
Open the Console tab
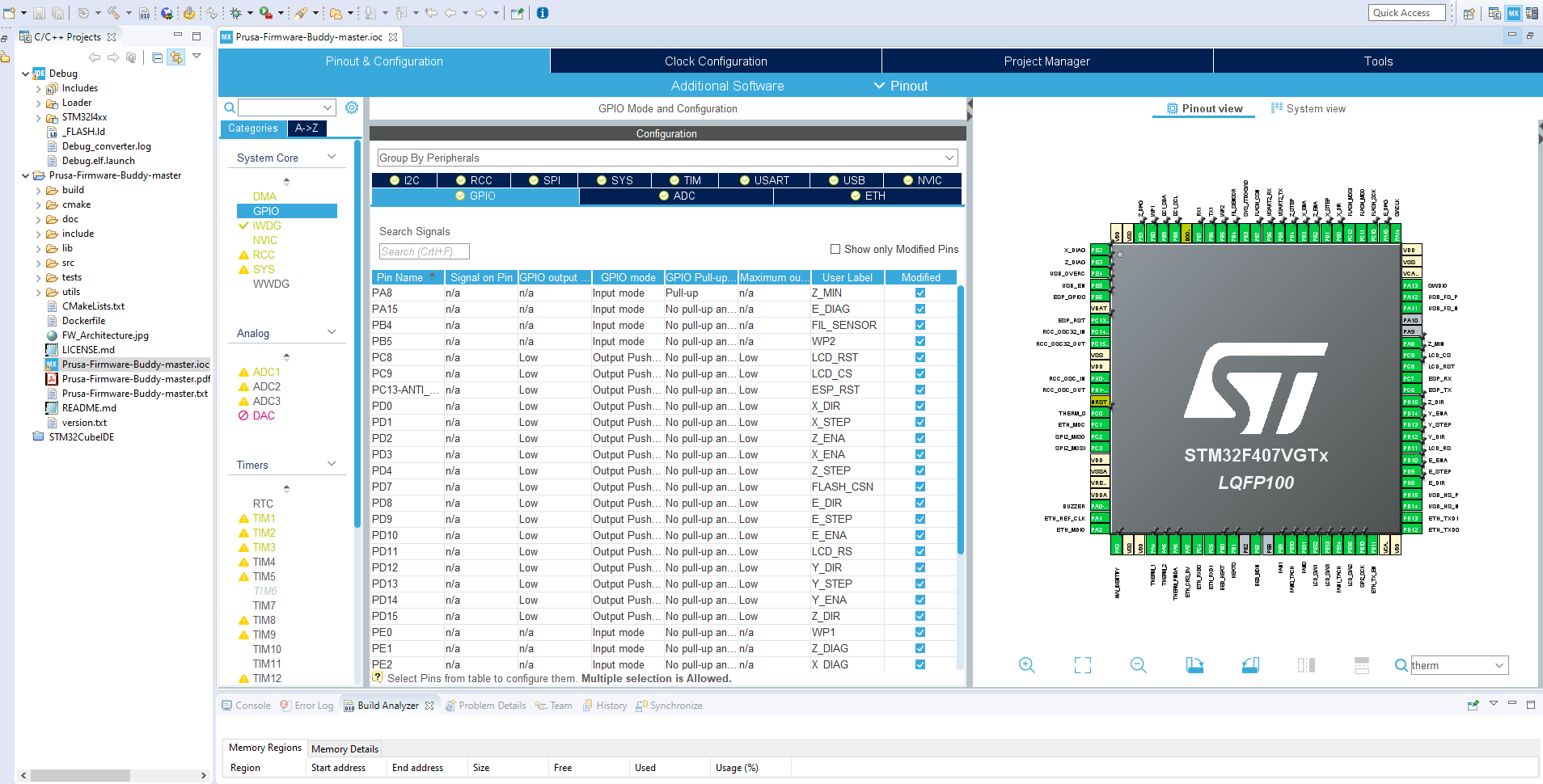246,706
